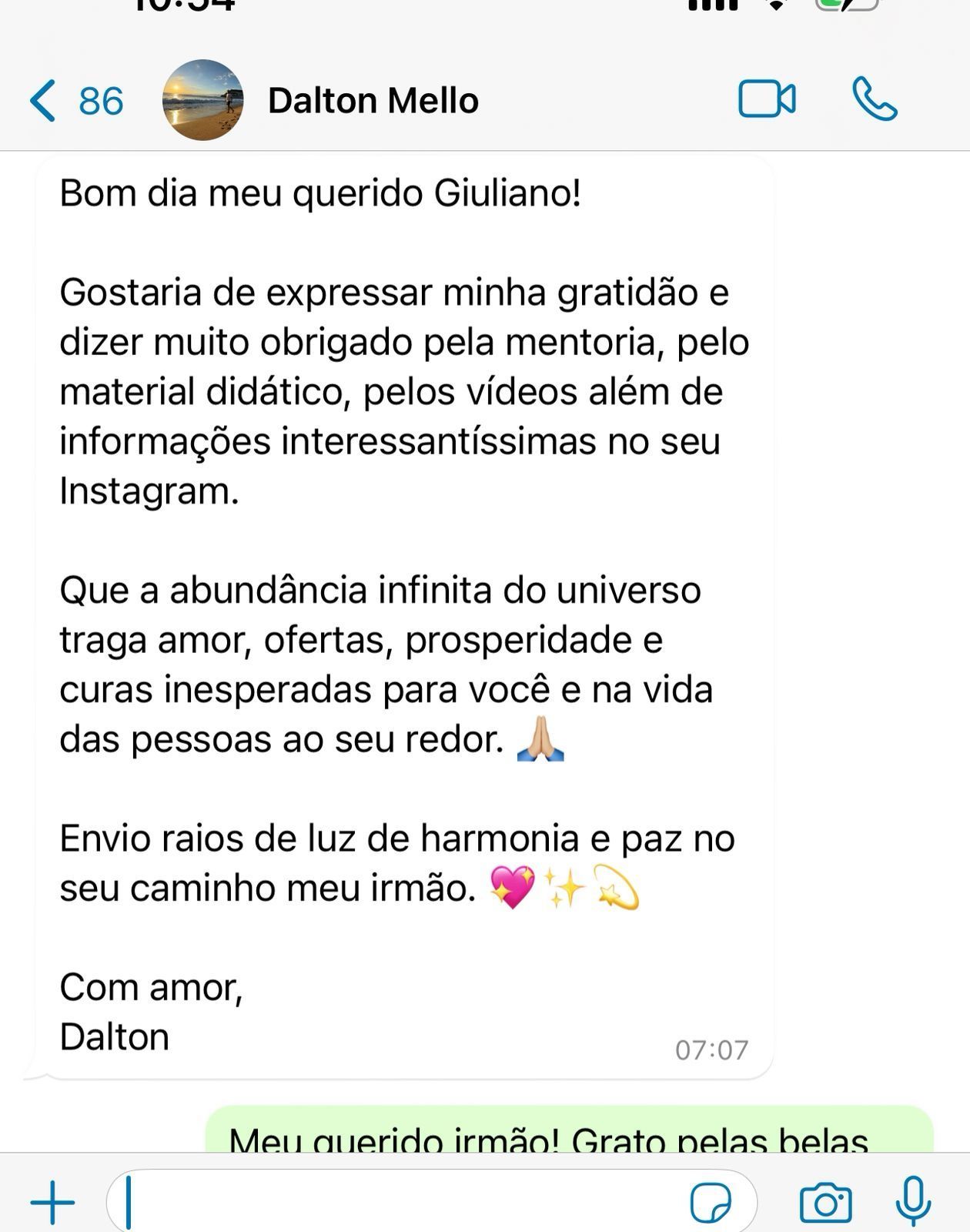The image size is (970, 1232).
Task: Tap the sparkles emoji in message
Action: pyautogui.click(x=565, y=887)
